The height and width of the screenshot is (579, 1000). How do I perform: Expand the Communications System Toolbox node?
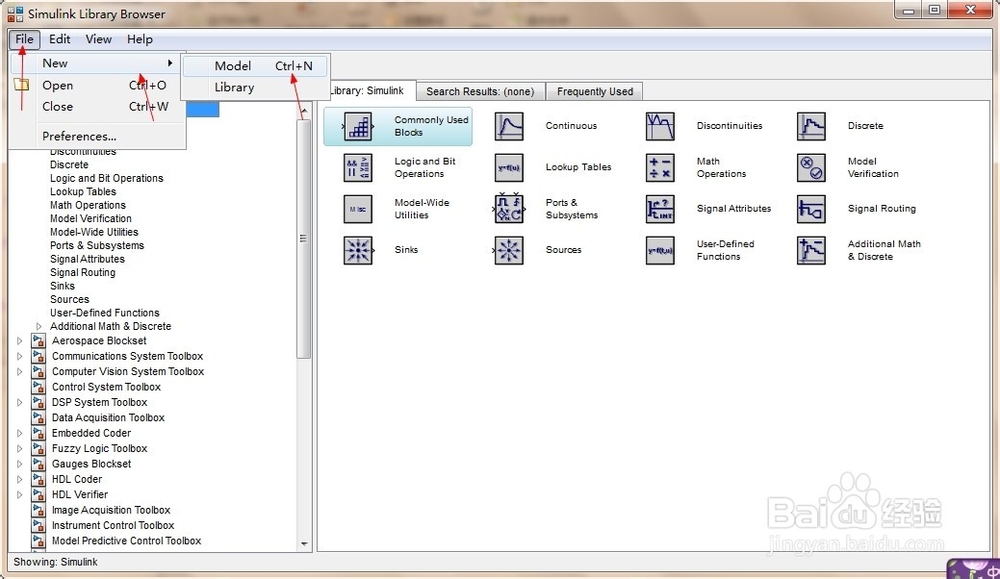[19, 356]
